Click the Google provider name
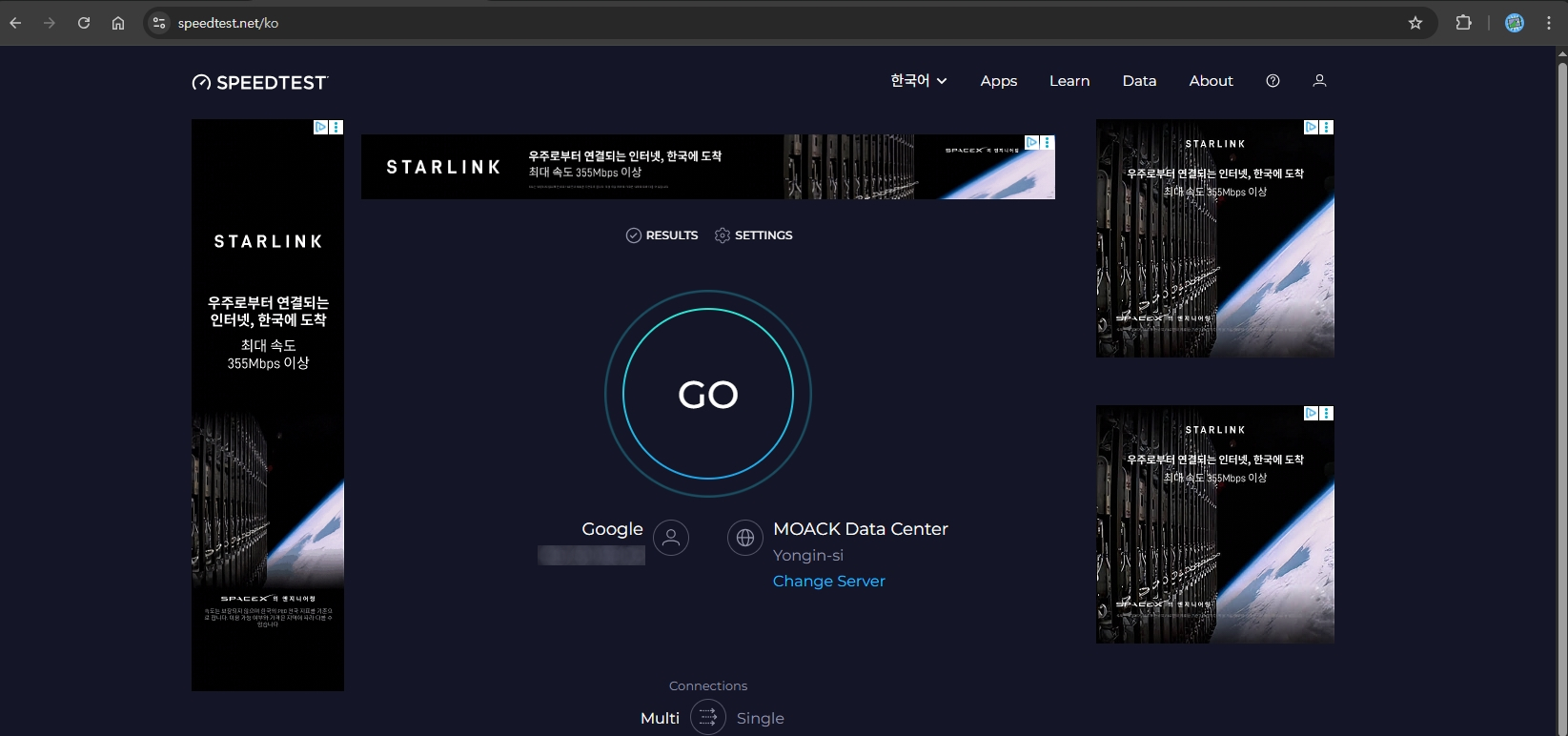Image resolution: width=1568 pixels, height=736 pixels. pyautogui.click(x=612, y=529)
